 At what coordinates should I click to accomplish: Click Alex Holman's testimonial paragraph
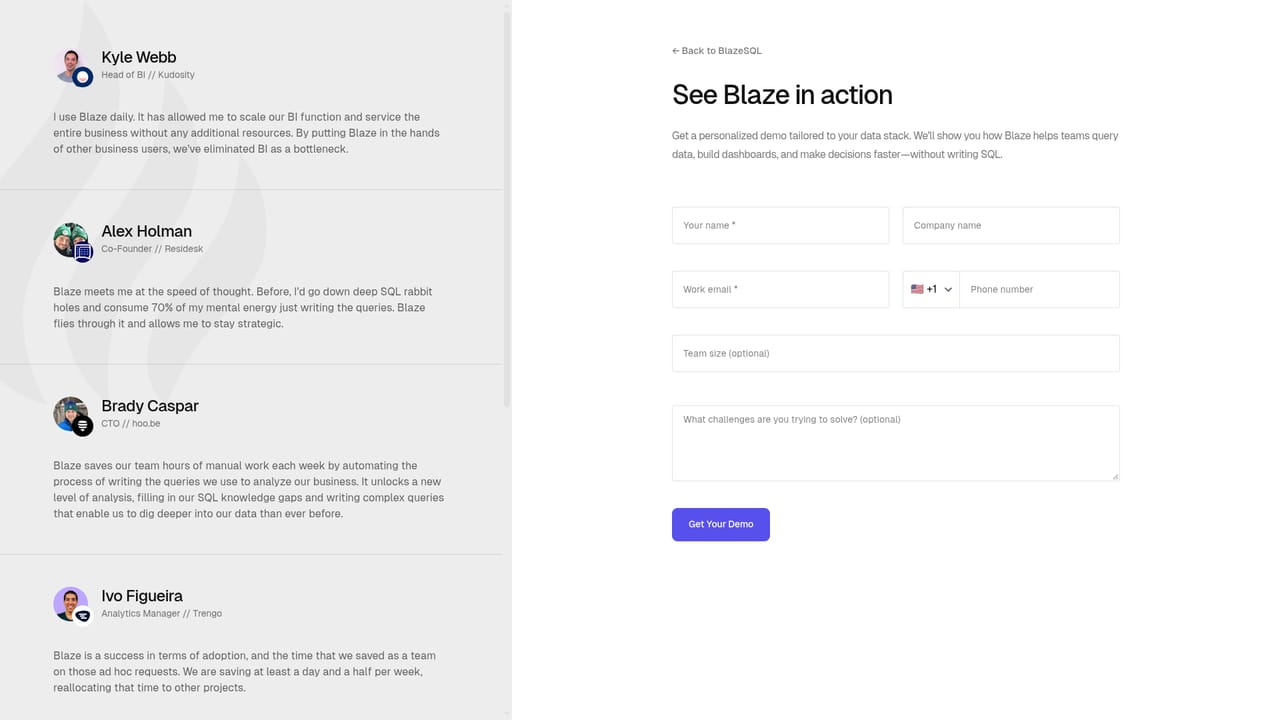(x=243, y=308)
